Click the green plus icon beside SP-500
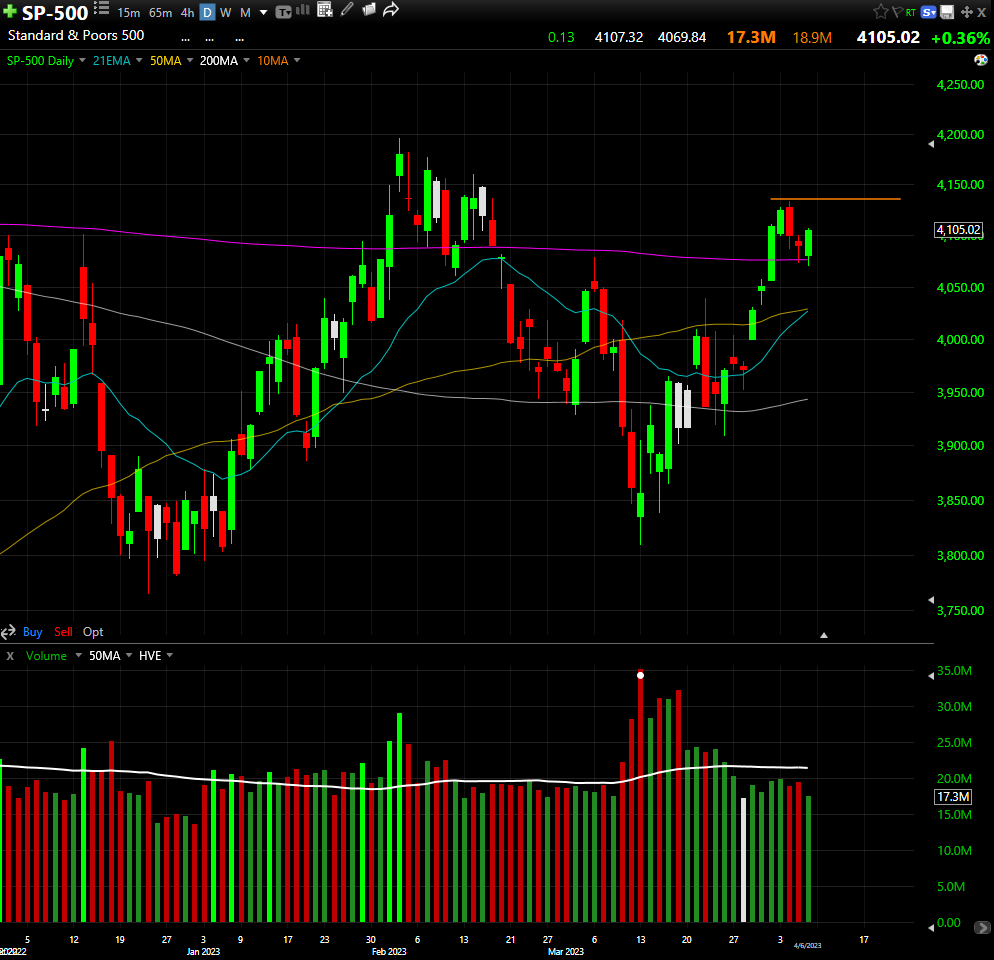The image size is (994, 960). tap(10, 11)
